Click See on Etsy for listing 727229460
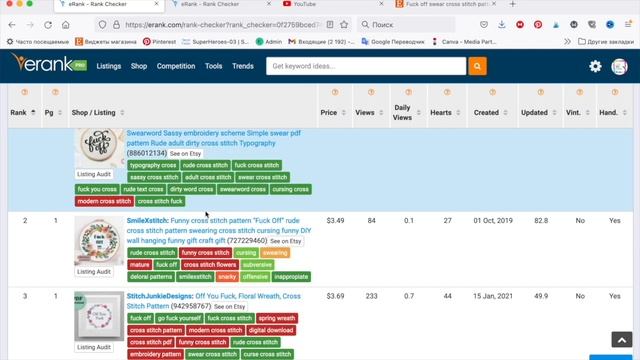The height and width of the screenshot is (360, 640). (x=285, y=241)
